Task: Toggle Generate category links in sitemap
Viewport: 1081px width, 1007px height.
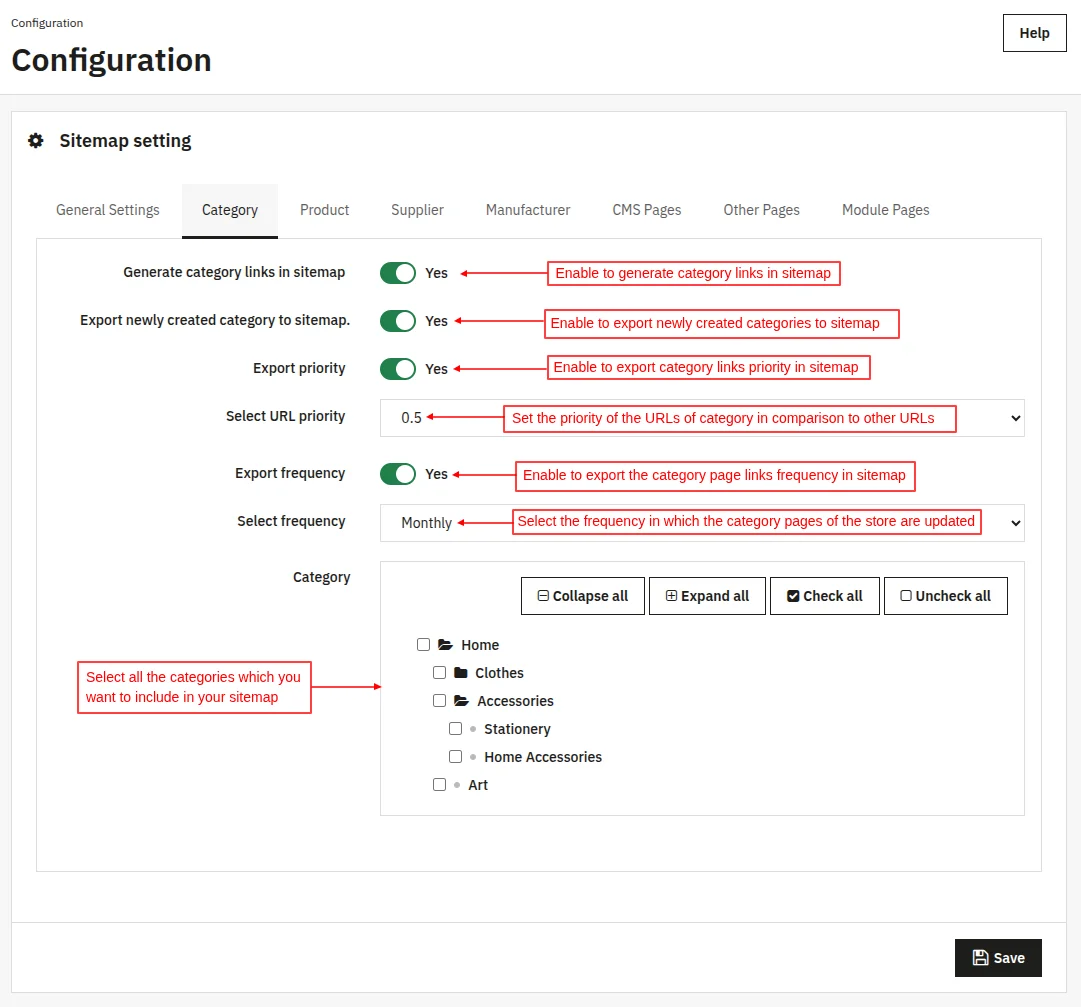Action: click(398, 273)
